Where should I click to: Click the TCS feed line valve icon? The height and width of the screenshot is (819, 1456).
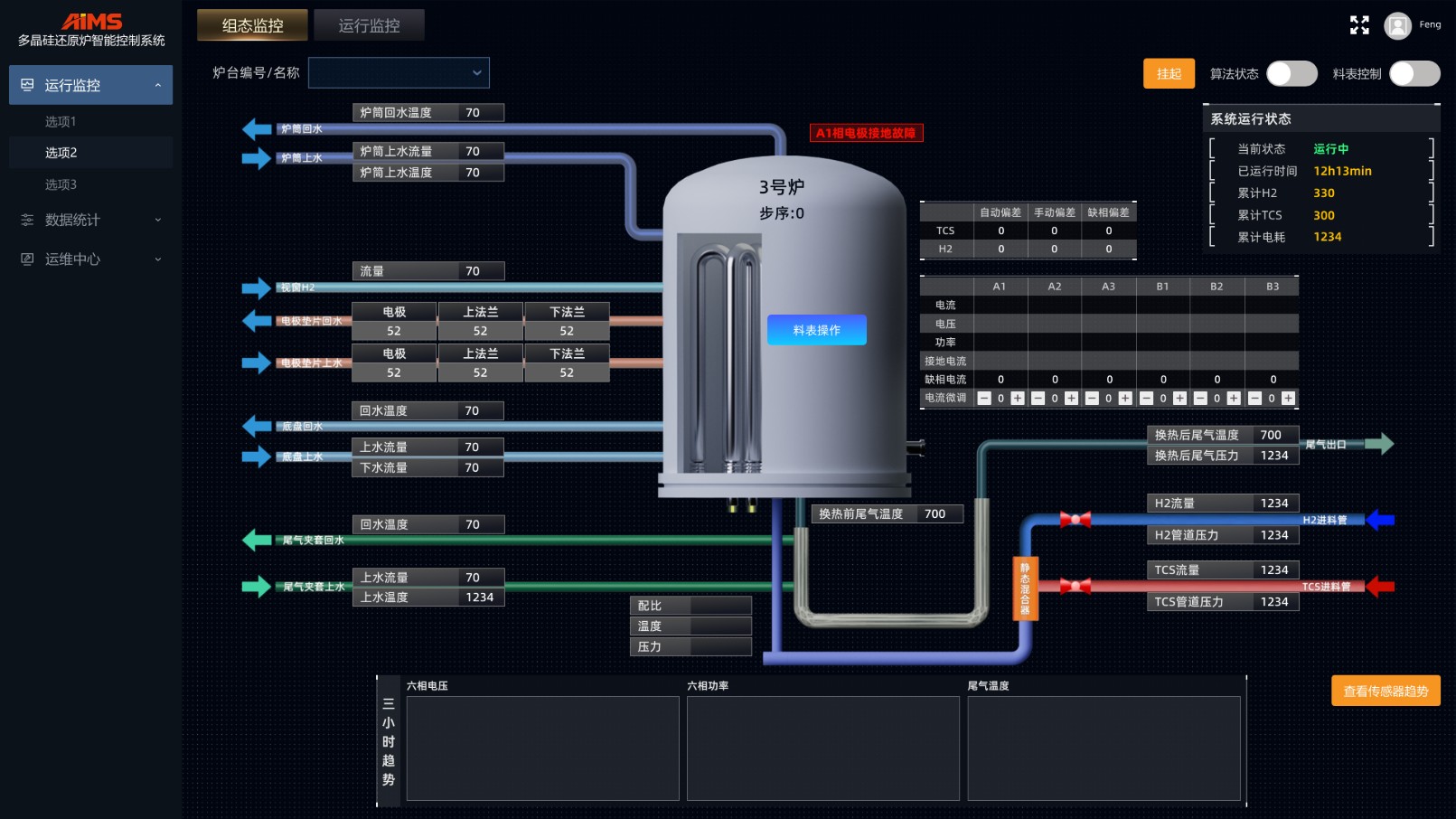tap(1075, 586)
